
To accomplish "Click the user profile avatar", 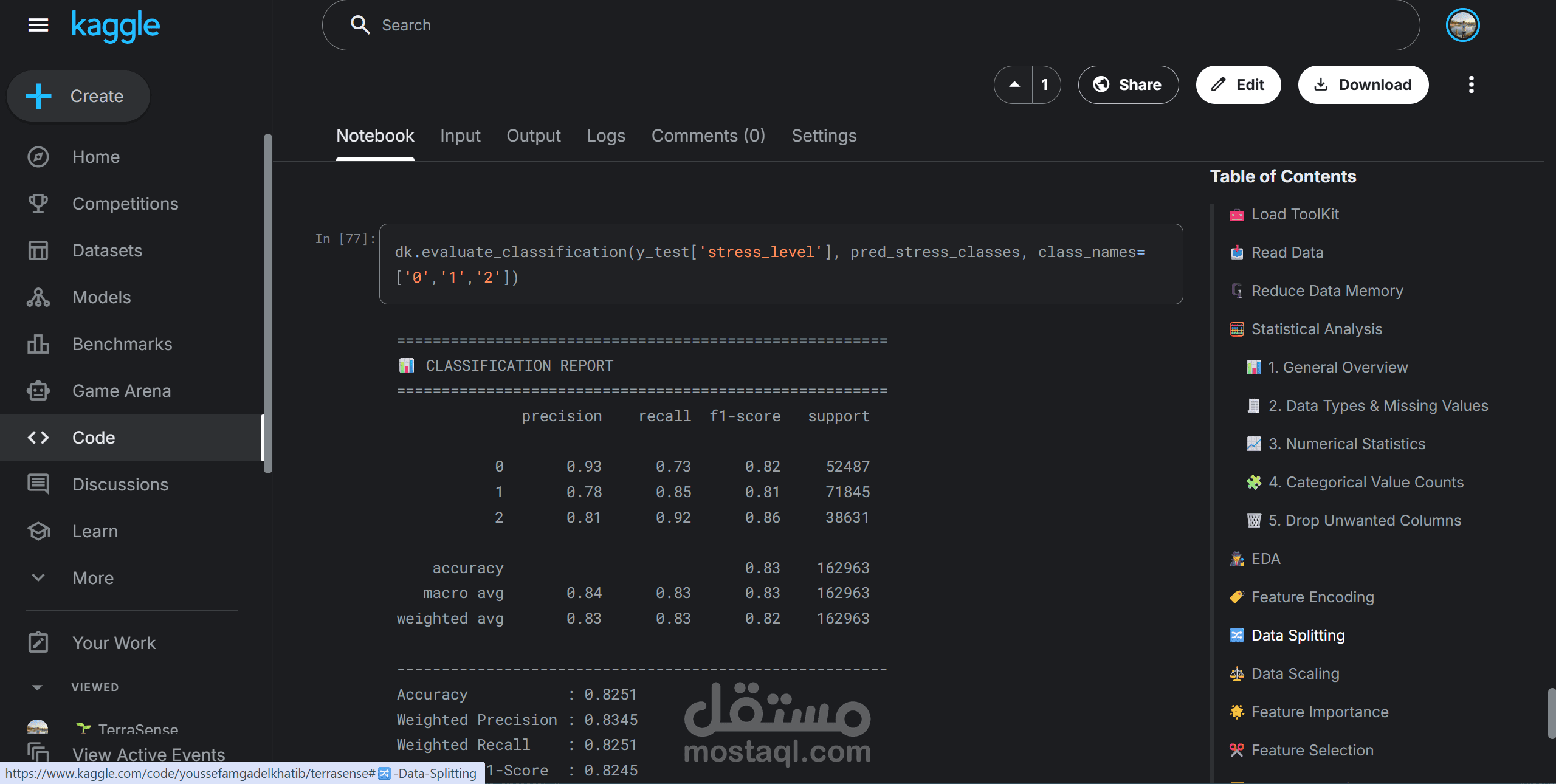I will pyautogui.click(x=1462, y=26).
